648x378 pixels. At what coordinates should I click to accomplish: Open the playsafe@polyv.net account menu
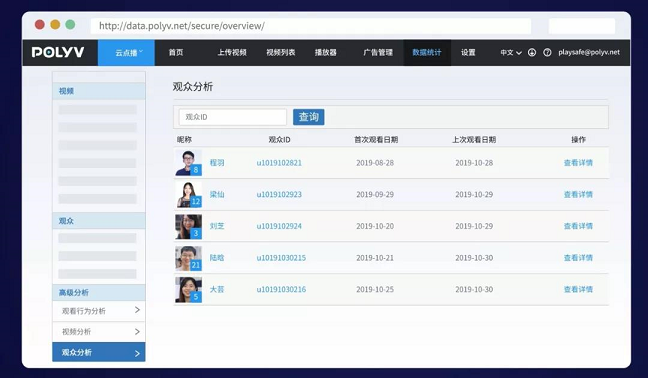(x=589, y=52)
